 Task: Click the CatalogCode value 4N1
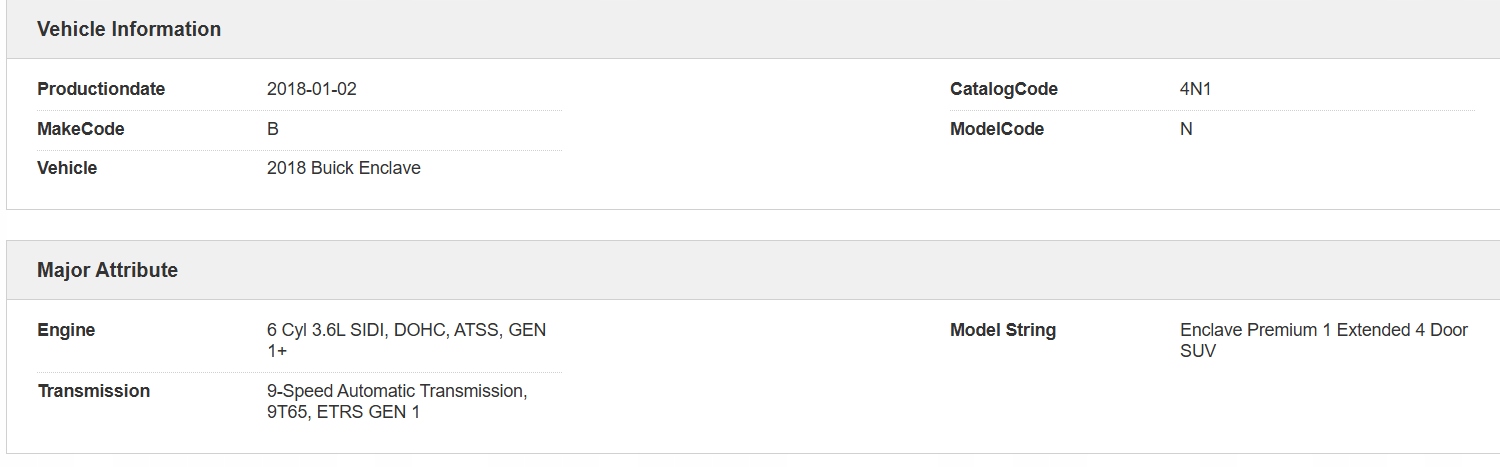(1195, 89)
